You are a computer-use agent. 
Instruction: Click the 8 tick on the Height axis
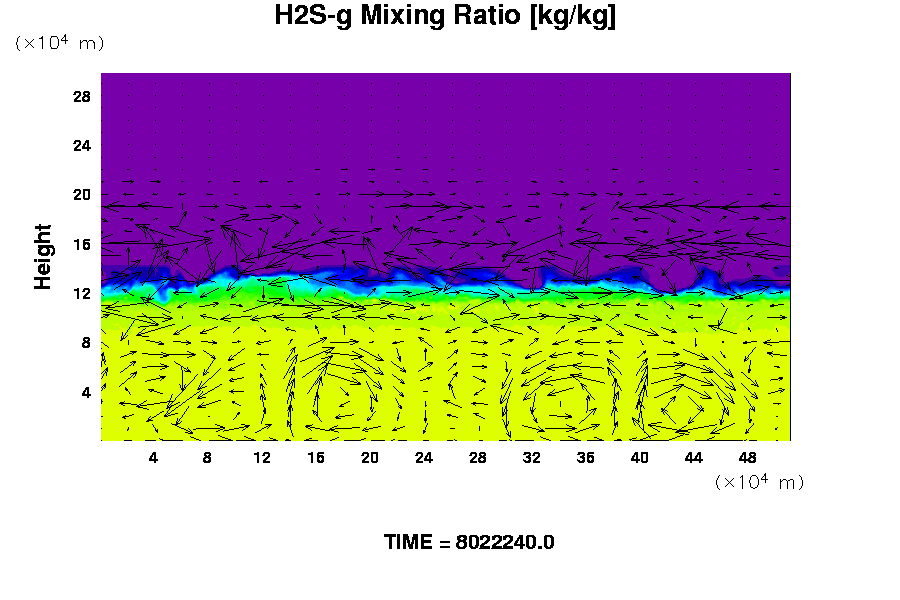point(87,342)
